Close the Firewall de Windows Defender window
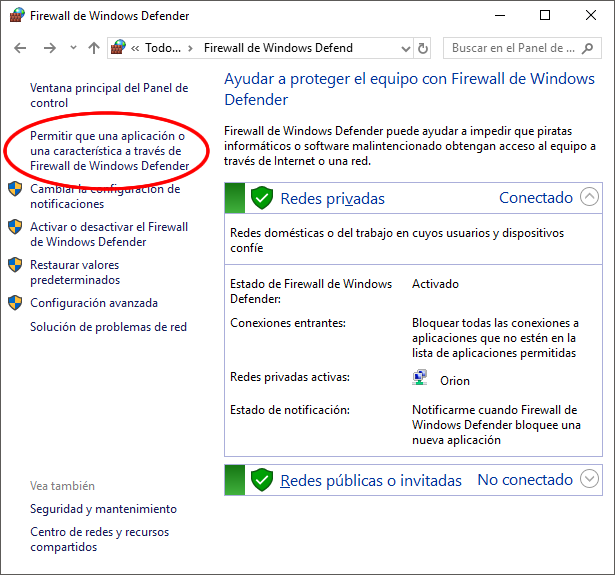Screen dimensions: 615x575 click(x=591, y=16)
